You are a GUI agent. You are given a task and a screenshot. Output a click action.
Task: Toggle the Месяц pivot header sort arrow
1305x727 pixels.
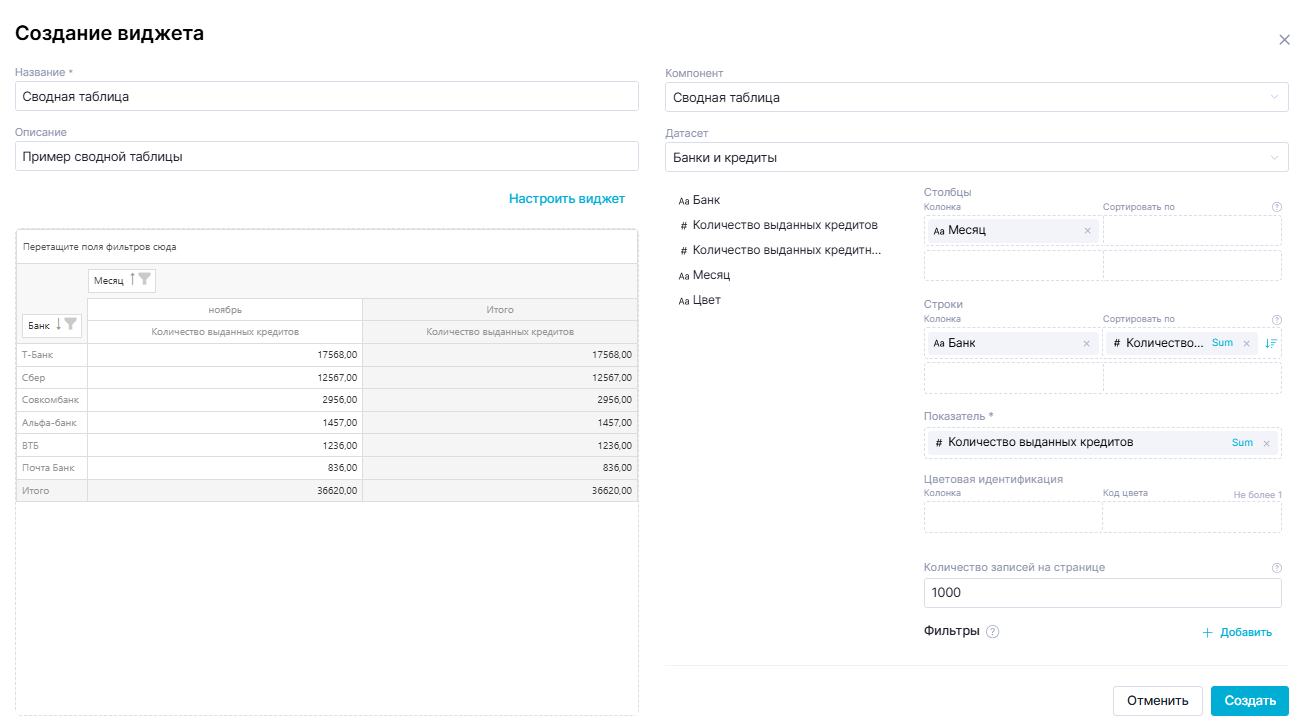132,280
